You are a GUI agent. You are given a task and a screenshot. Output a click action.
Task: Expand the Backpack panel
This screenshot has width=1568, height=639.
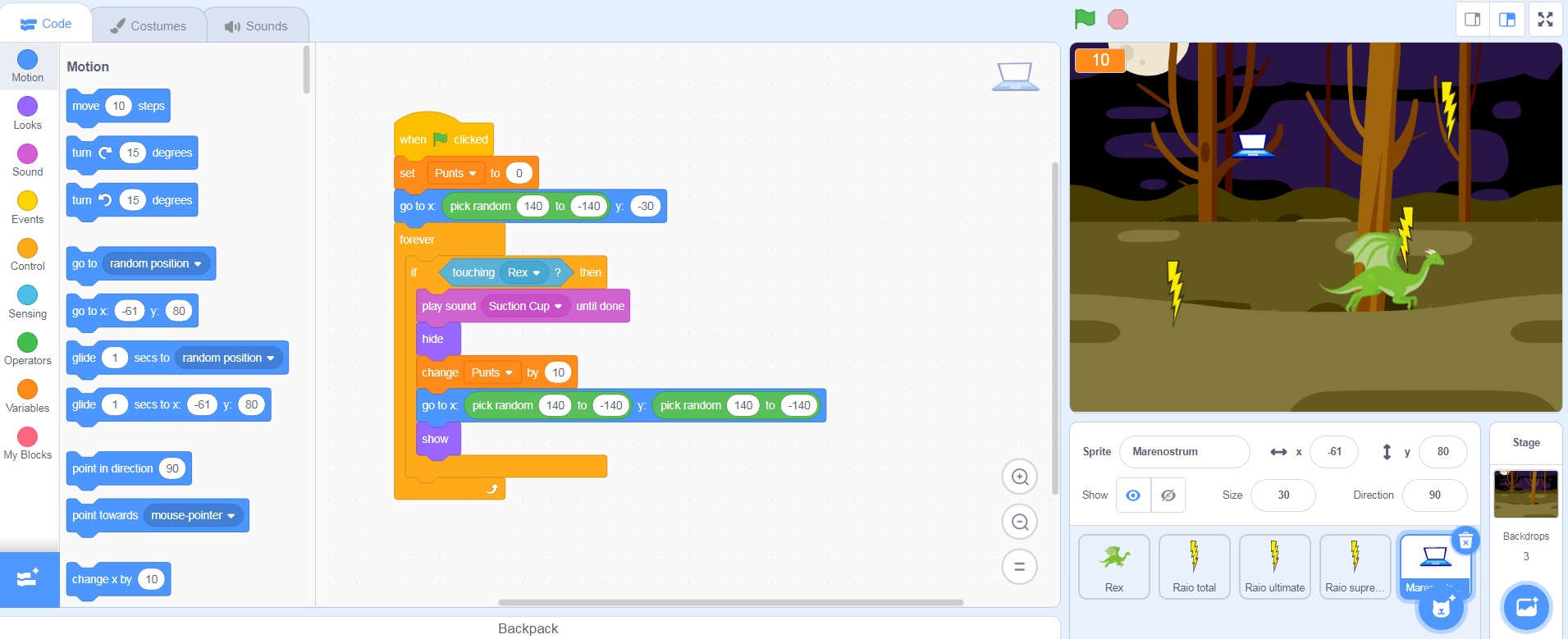(528, 628)
